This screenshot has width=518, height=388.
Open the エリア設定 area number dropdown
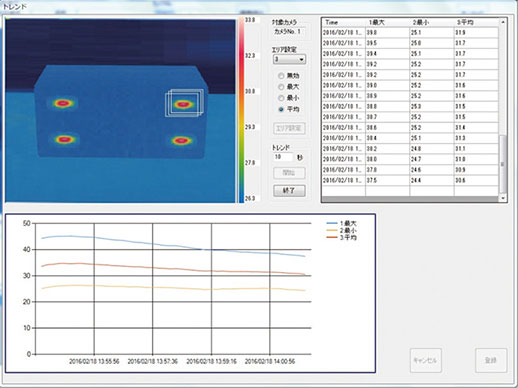click(x=289, y=60)
